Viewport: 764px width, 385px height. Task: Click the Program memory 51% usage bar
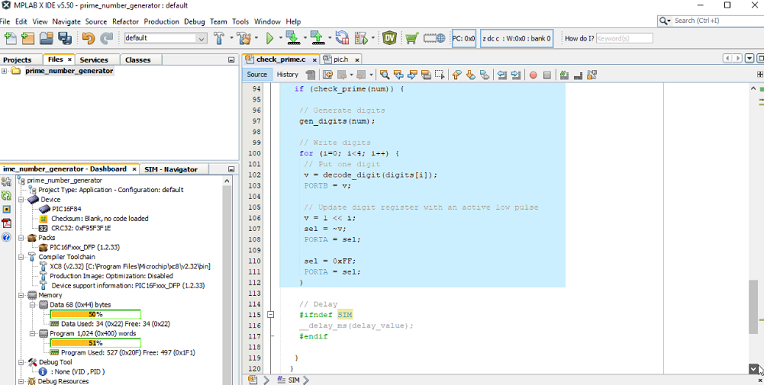tap(95, 343)
